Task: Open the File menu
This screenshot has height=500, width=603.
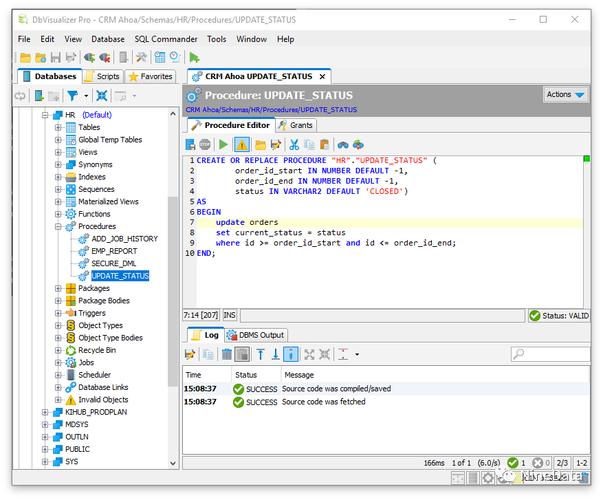Action: click(x=24, y=39)
